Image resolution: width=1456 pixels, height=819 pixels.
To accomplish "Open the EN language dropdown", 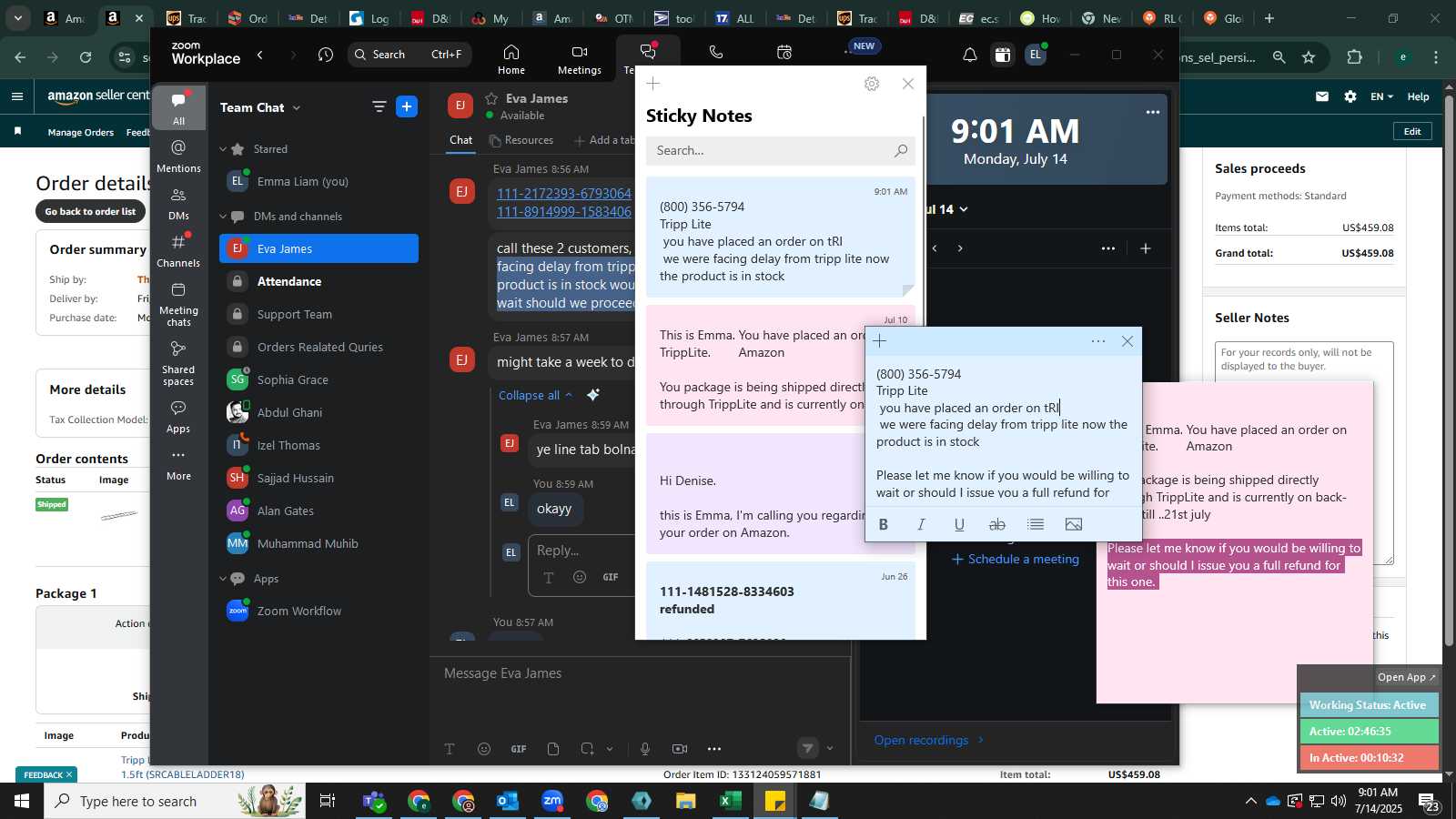I will click(x=1381, y=96).
